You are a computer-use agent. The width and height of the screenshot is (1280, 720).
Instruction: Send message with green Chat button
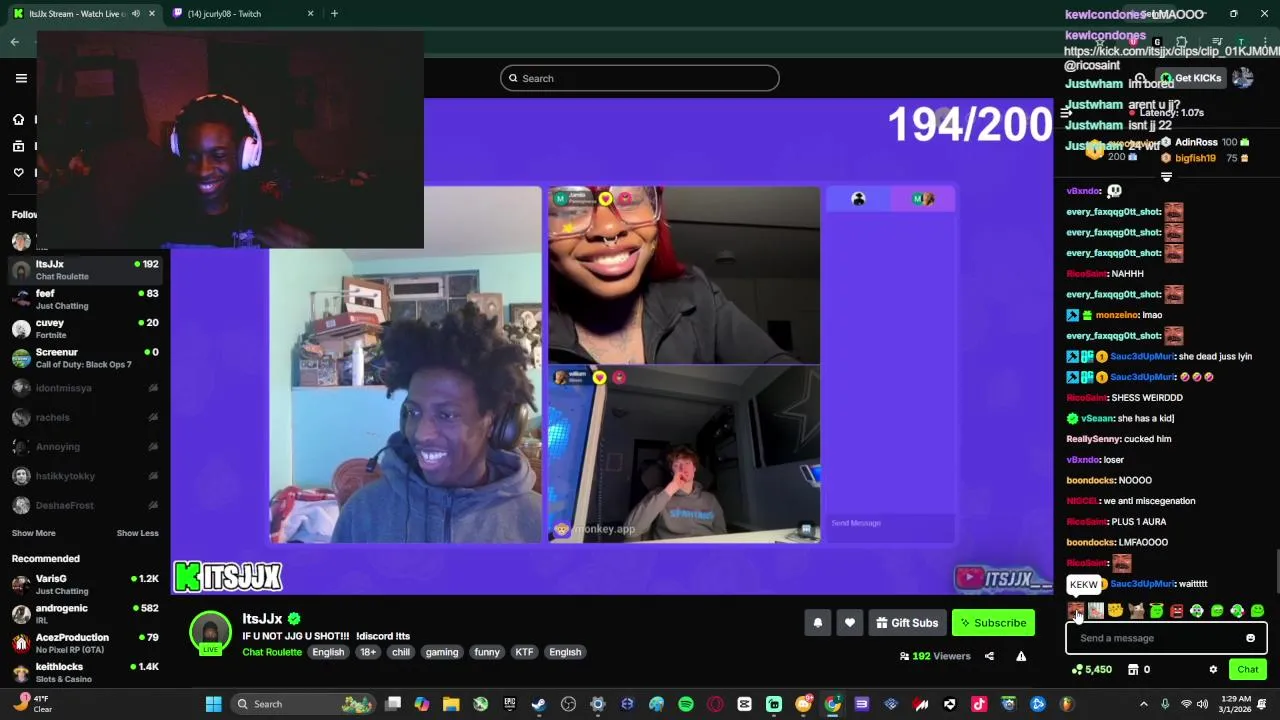point(1248,670)
